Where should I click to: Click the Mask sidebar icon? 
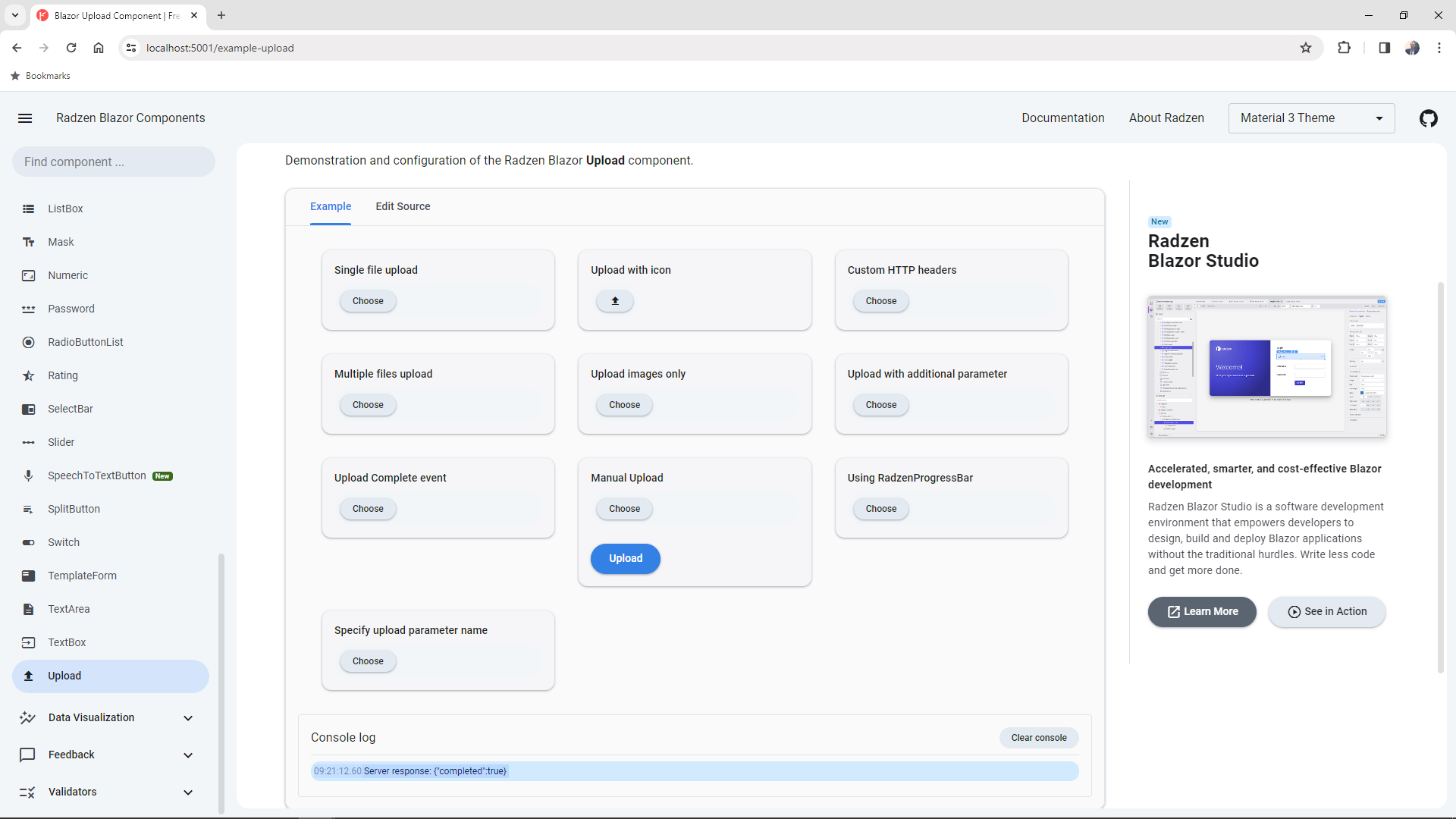coord(28,242)
